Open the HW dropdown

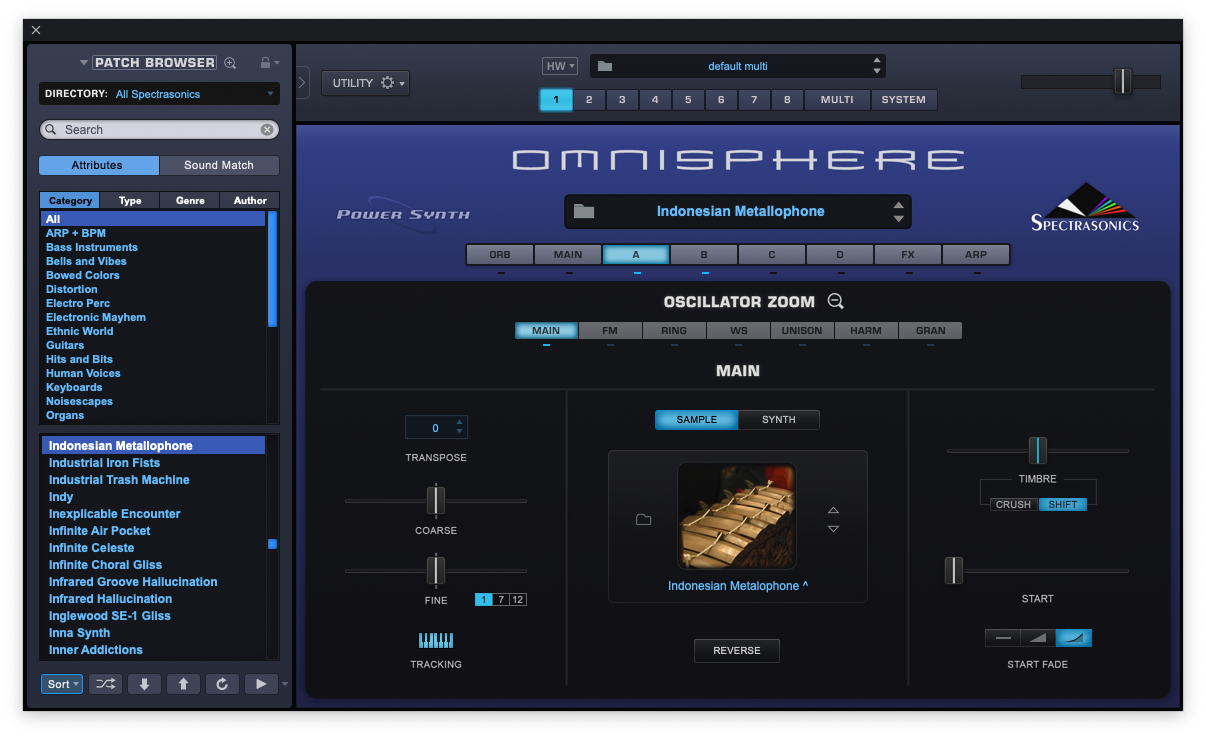click(560, 66)
